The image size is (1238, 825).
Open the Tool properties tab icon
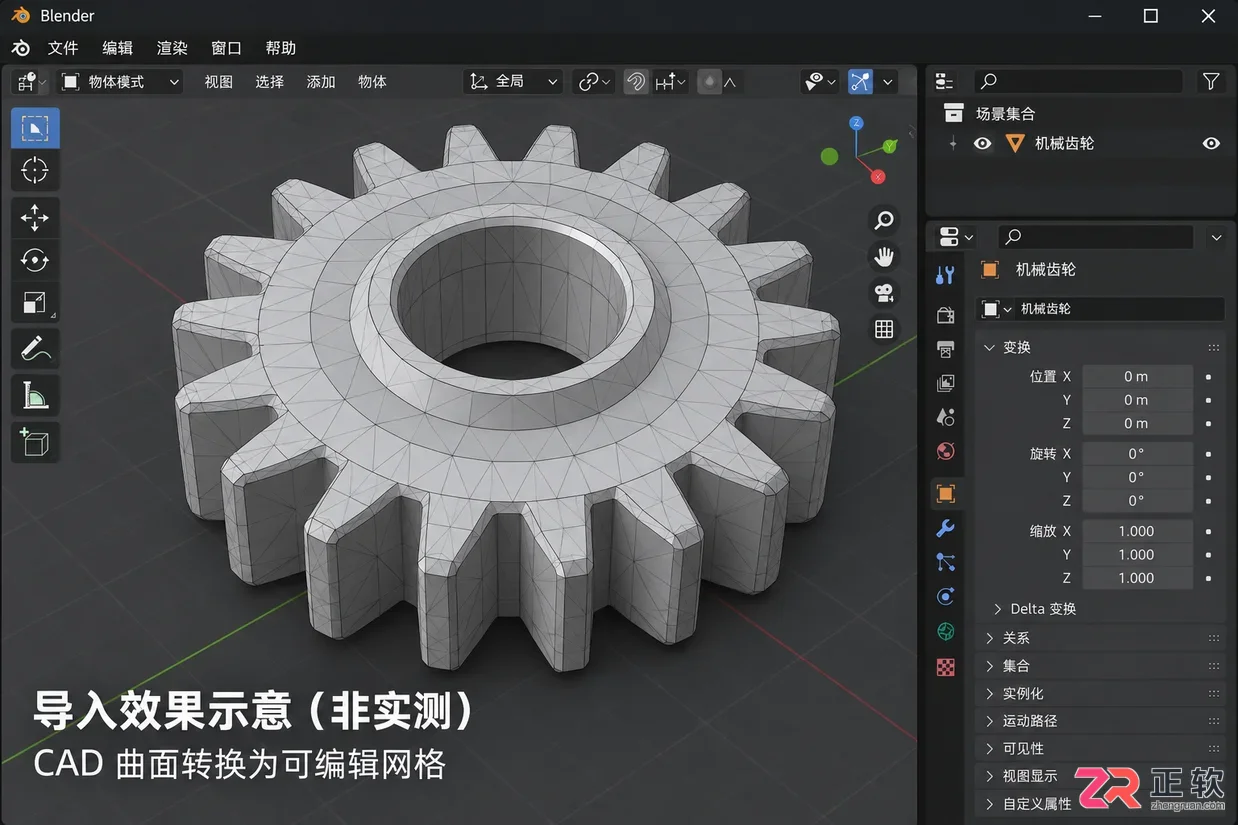coord(945,276)
